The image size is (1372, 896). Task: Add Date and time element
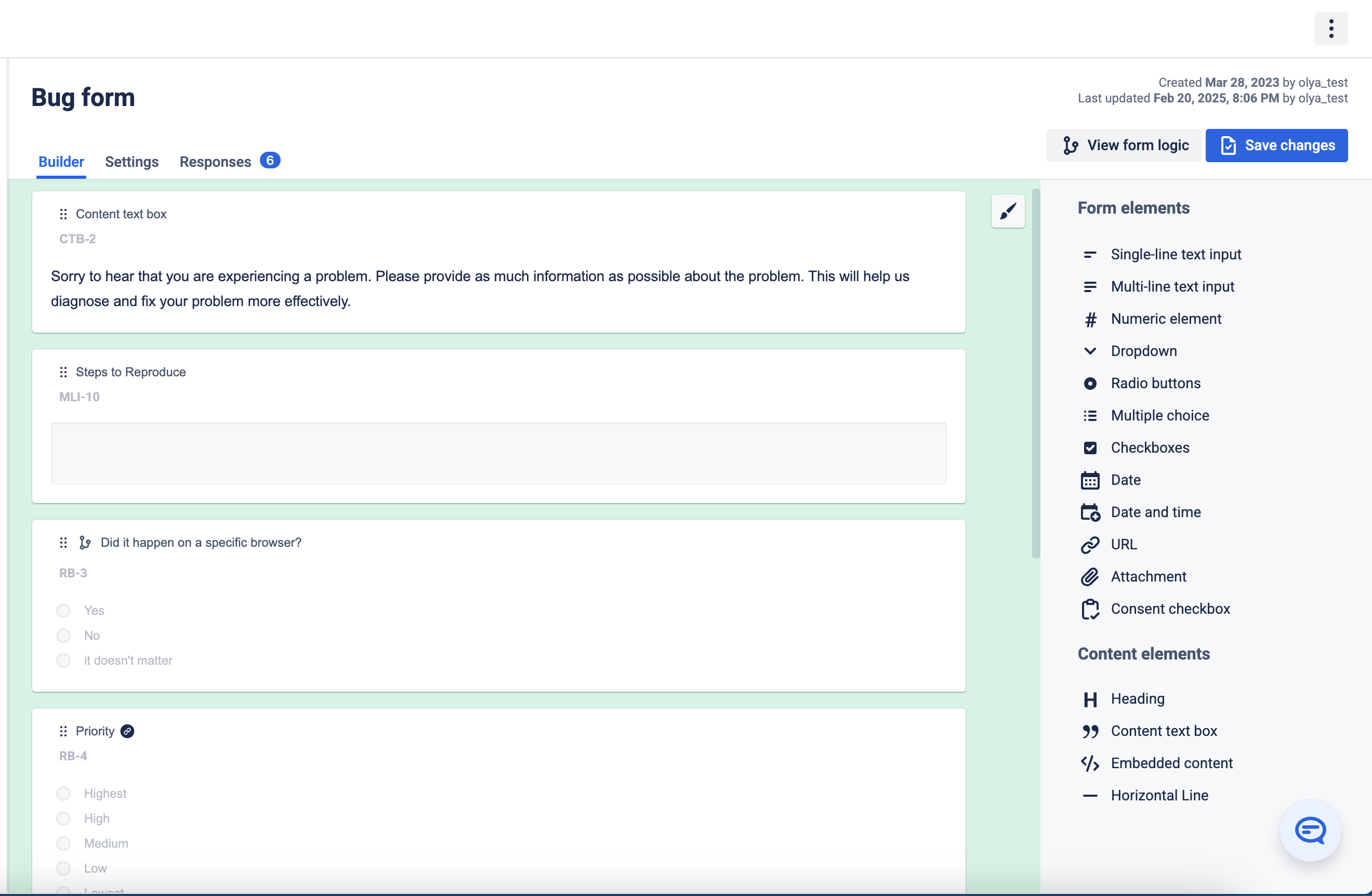[x=1140, y=512]
